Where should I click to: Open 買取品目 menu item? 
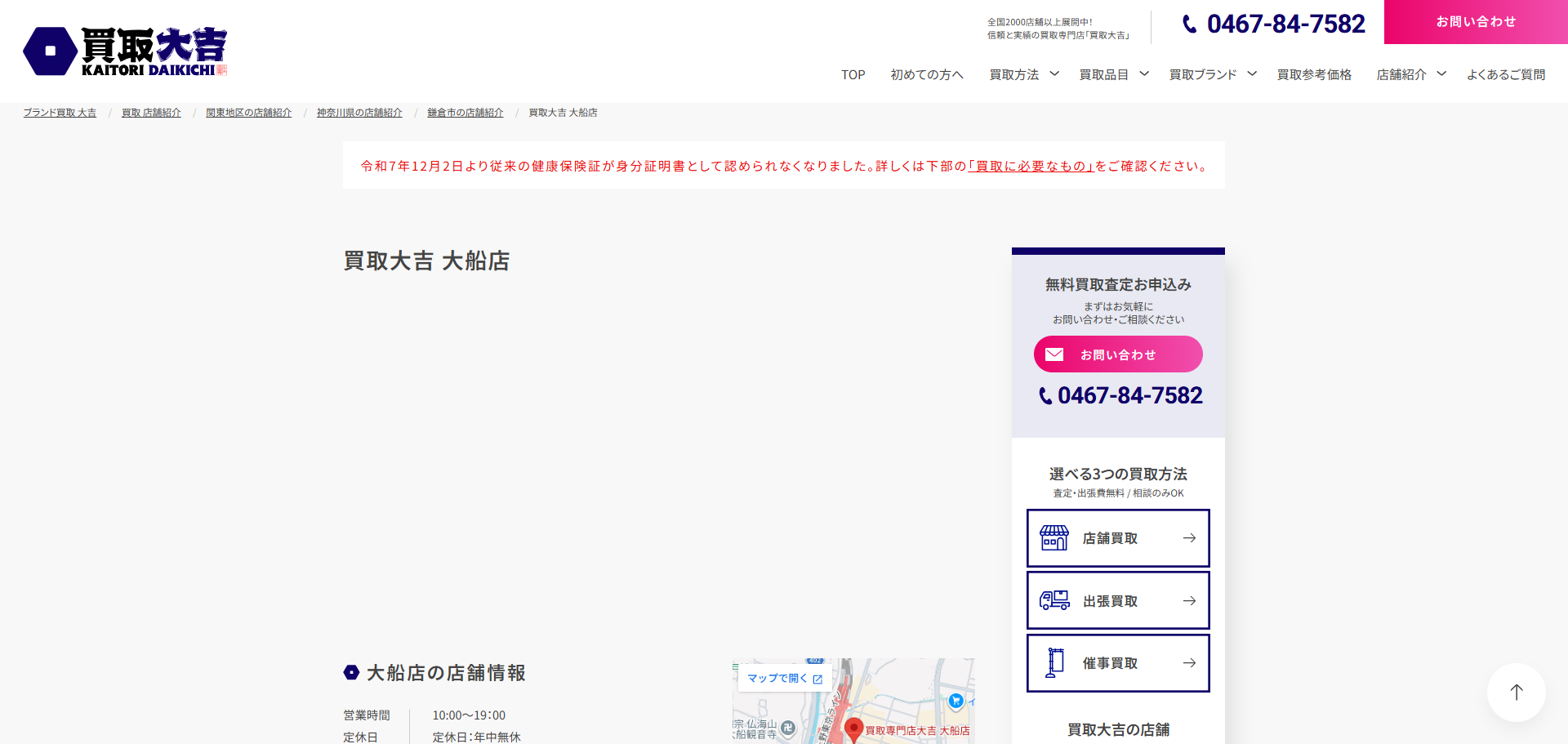click(1104, 74)
